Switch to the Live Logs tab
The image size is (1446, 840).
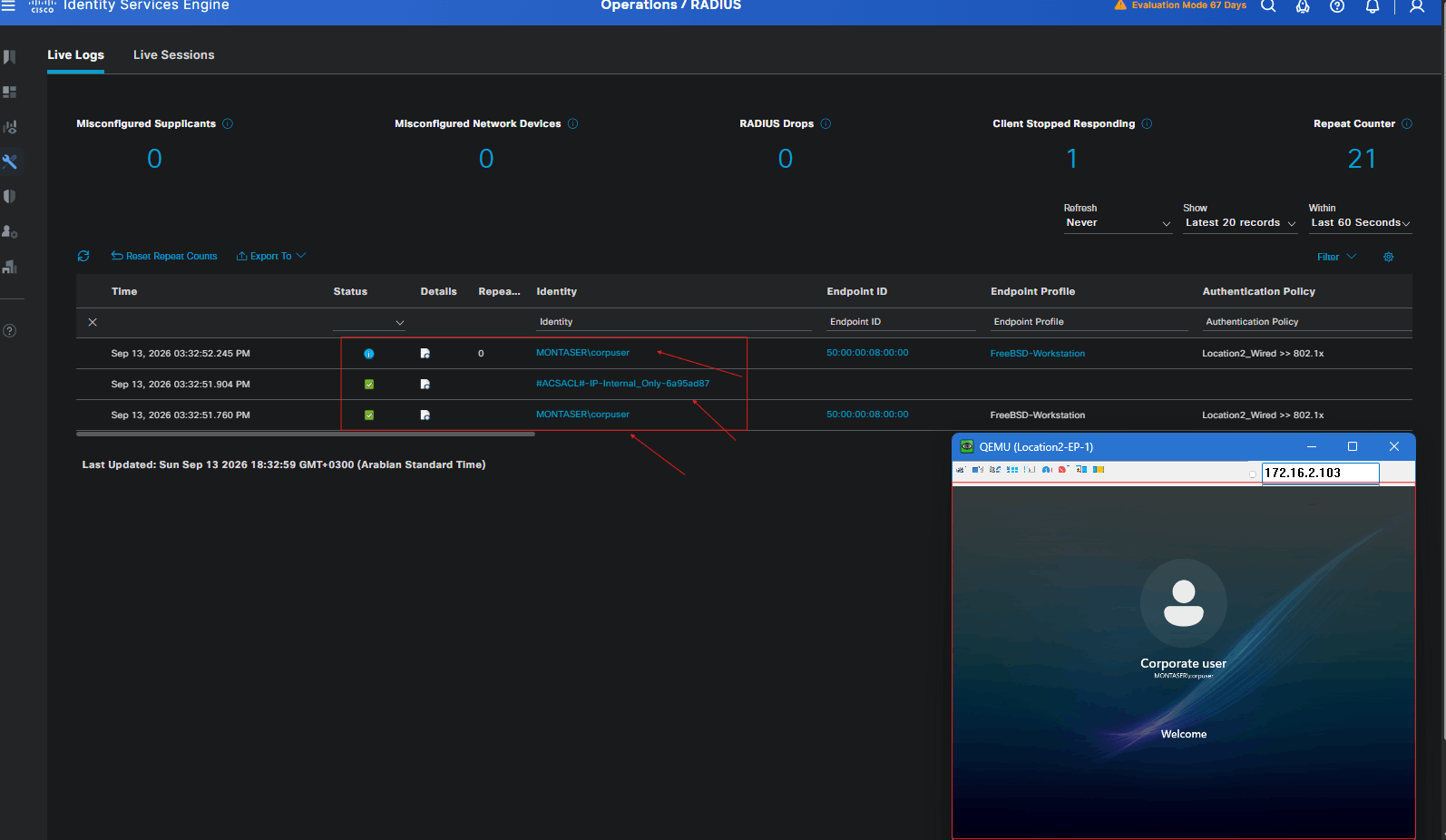(x=76, y=55)
